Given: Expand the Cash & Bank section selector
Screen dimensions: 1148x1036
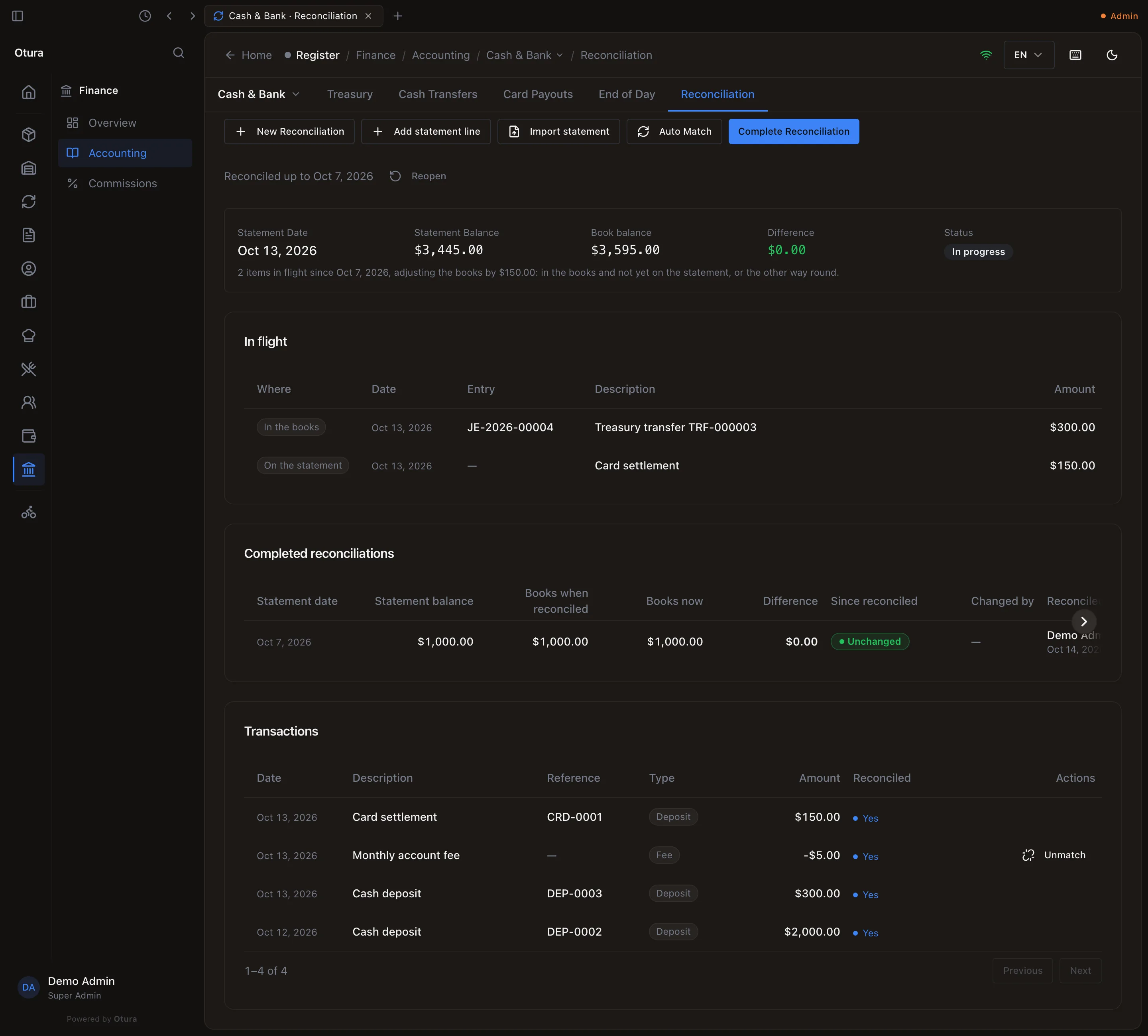Looking at the screenshot, I should coord(259,94).
